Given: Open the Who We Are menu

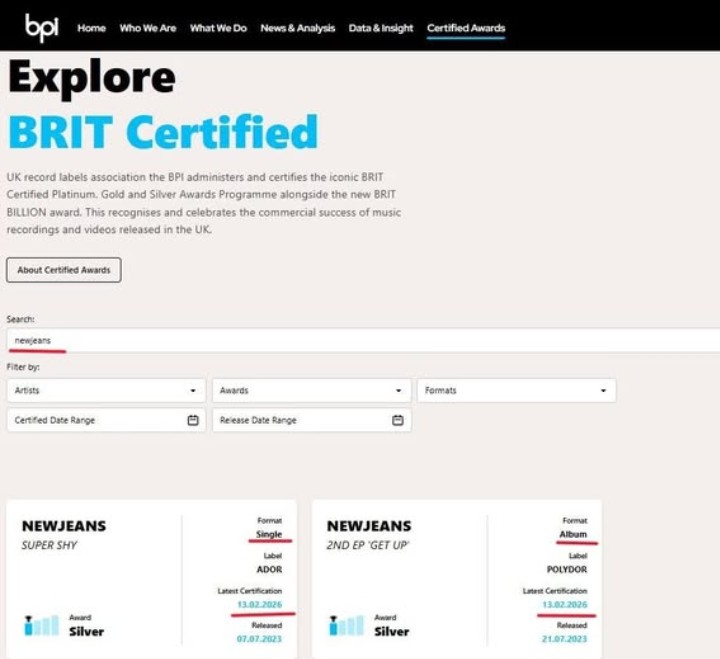Looking at the screenshot, I should click(x=147, y=28).
